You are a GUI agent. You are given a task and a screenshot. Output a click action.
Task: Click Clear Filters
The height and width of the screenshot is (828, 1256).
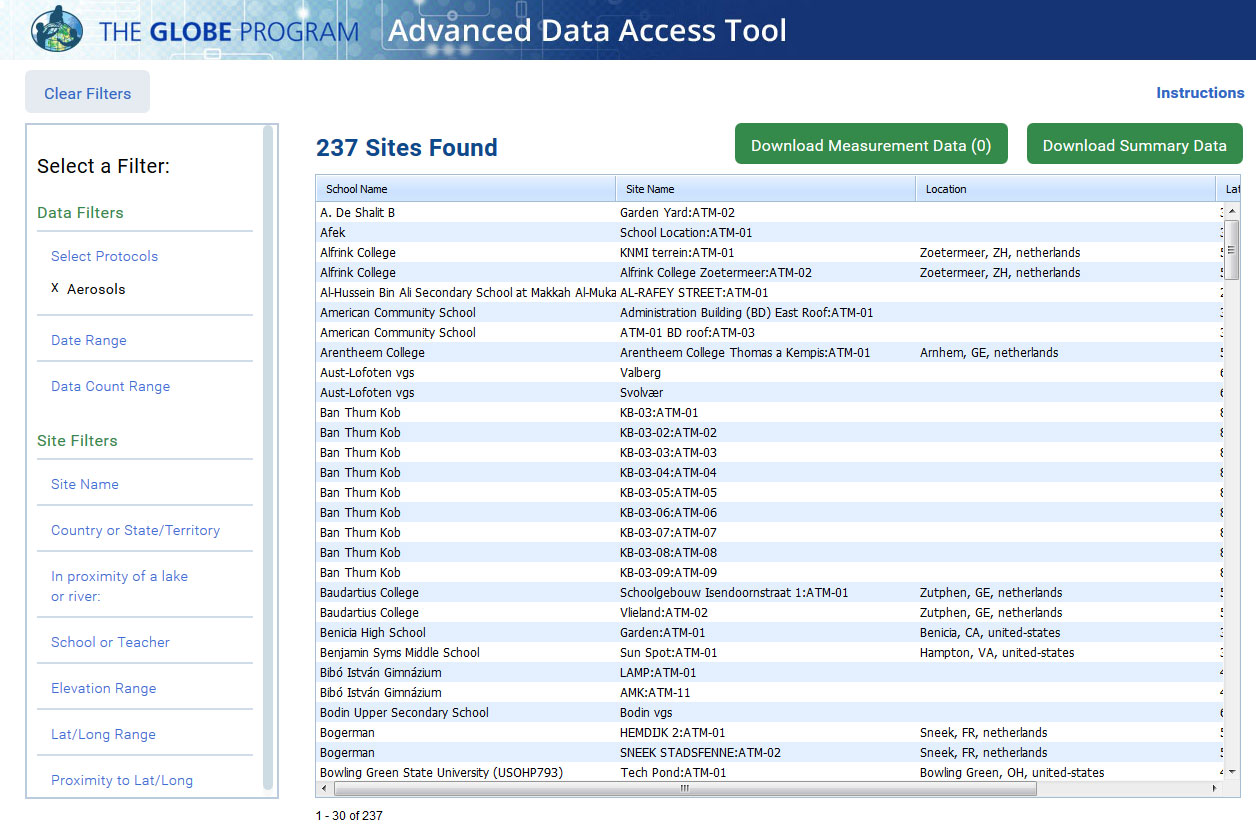[87, 92]
